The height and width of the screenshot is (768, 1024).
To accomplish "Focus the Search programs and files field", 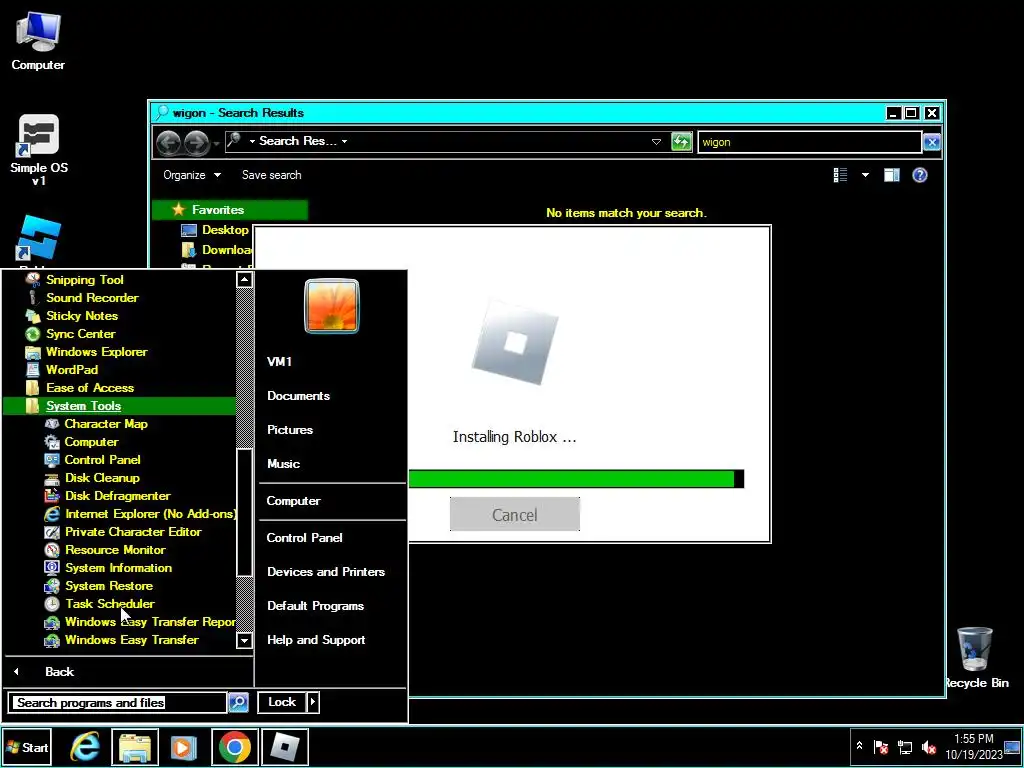I will click(x=118, y=703).
